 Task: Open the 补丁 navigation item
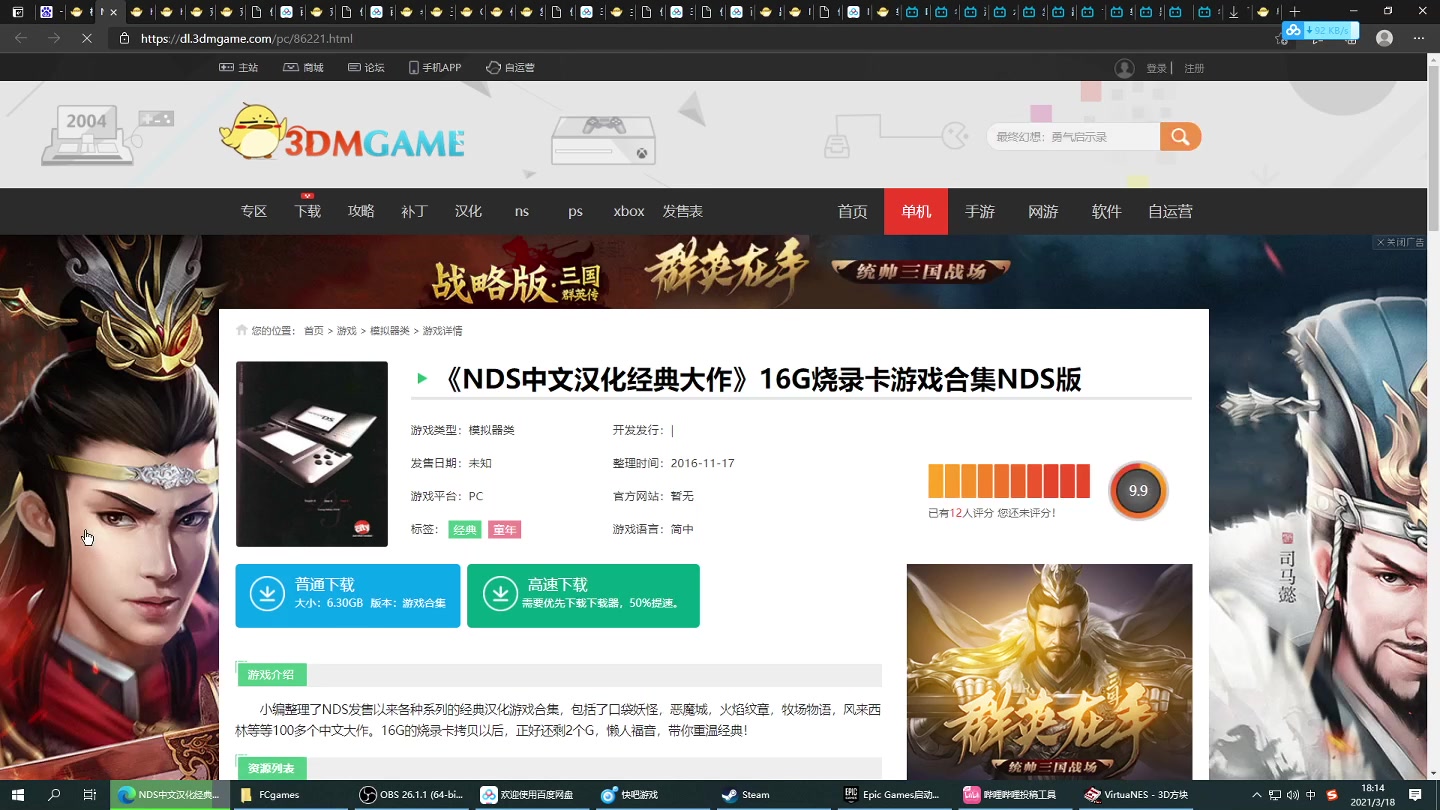(414, 211)
